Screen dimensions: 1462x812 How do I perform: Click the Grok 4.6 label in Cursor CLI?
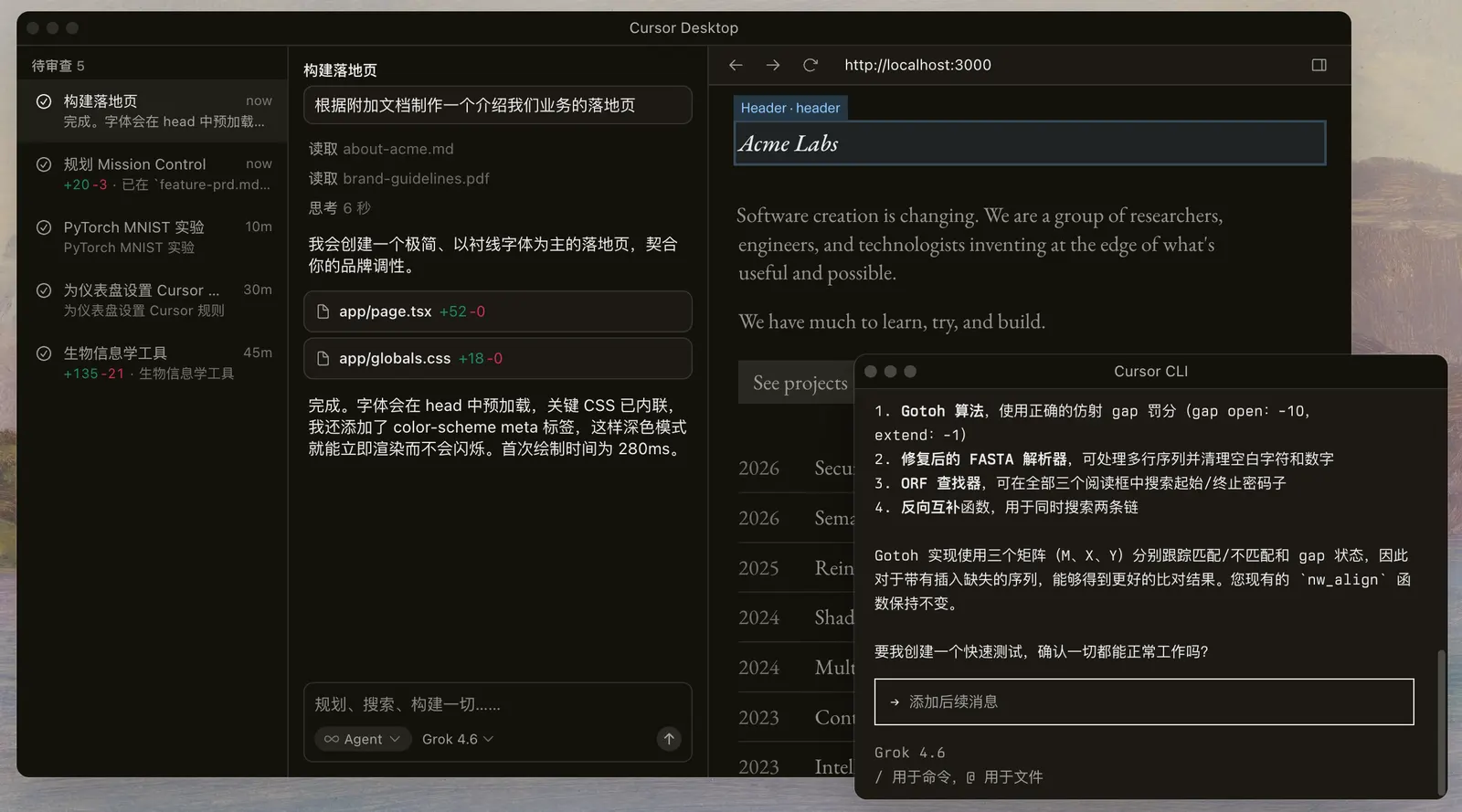tap(910, 753)
